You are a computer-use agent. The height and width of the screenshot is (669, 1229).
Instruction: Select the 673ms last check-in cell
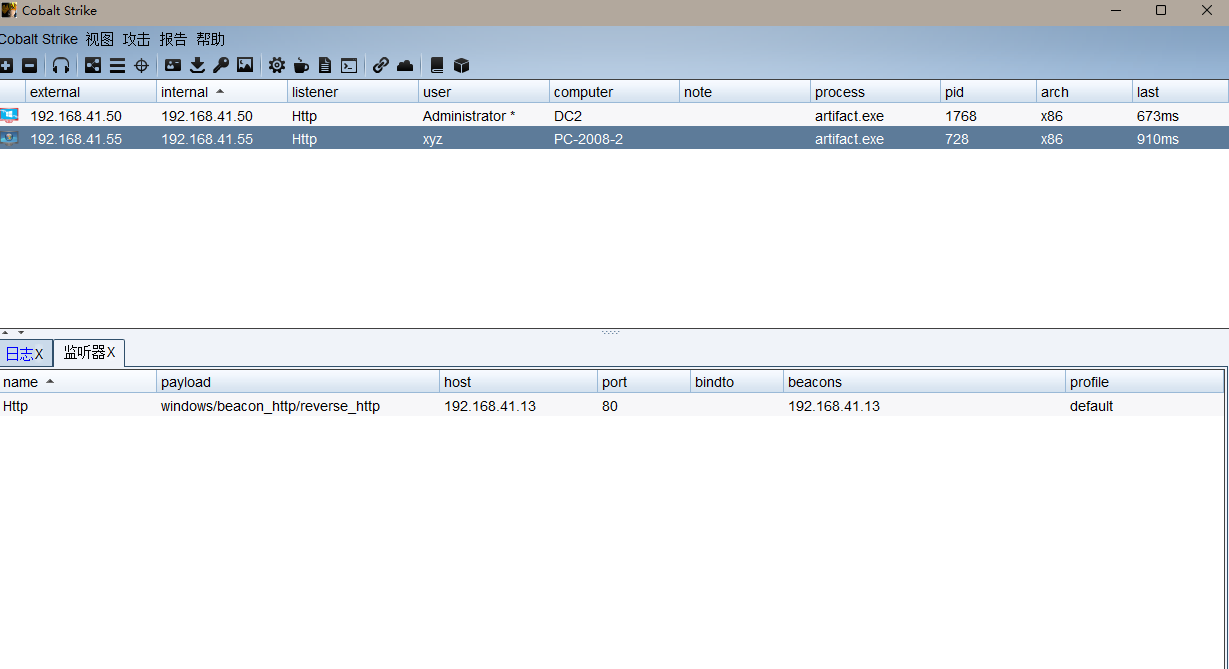(1180, 116)
